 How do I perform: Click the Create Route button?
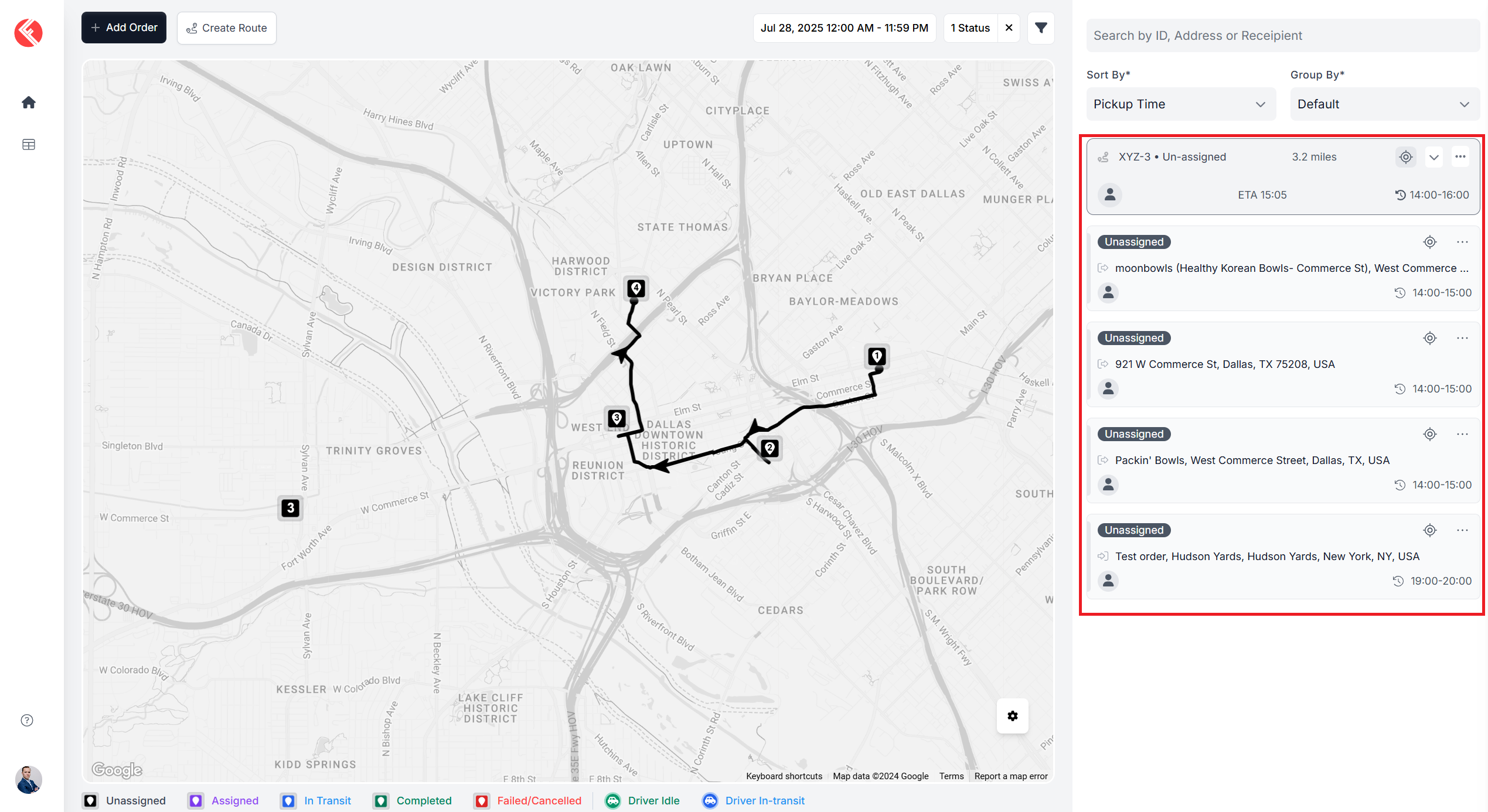[226, 28]
